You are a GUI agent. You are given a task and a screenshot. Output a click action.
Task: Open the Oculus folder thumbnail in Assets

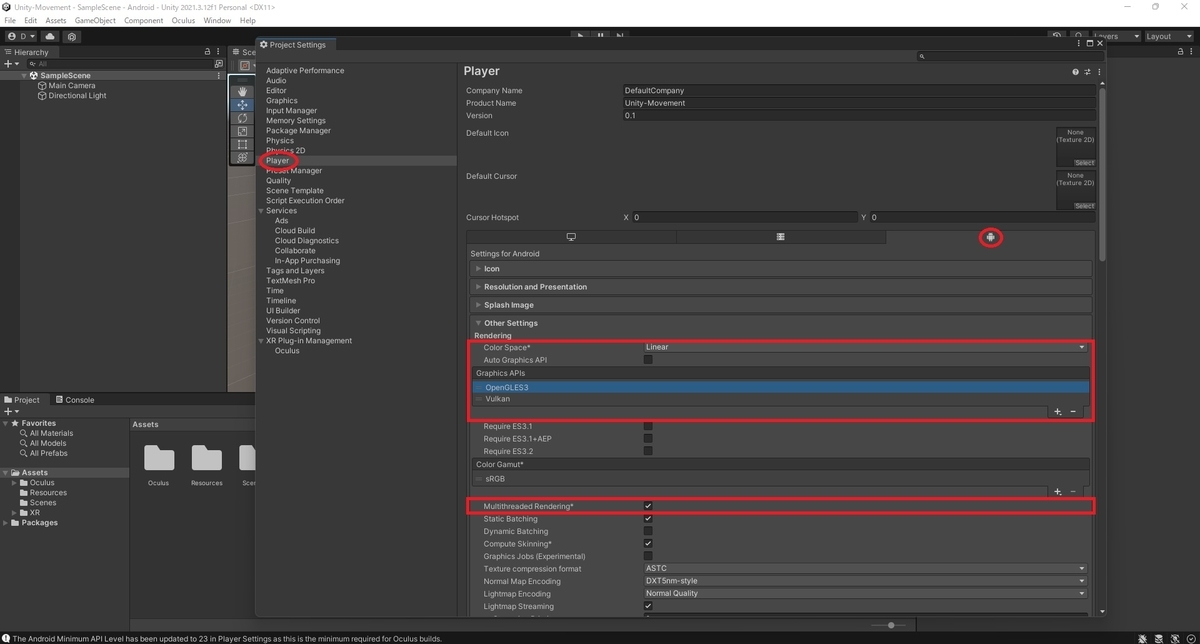(158, 459)
